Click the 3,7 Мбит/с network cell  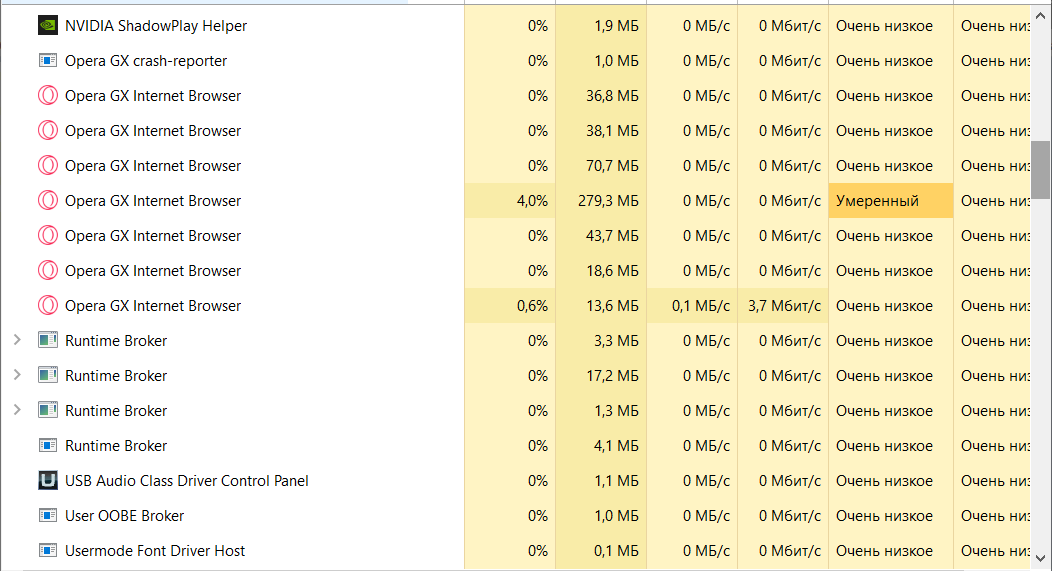pos(784,306)
